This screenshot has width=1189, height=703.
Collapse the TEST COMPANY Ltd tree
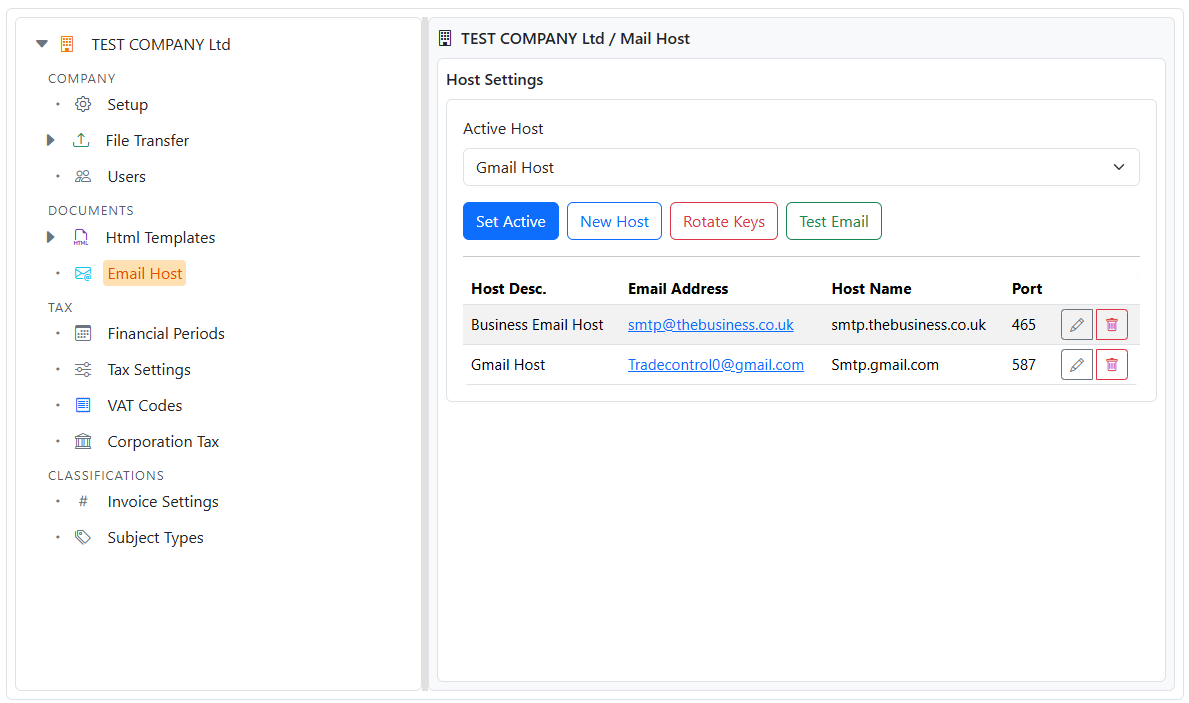click(41, 44)
